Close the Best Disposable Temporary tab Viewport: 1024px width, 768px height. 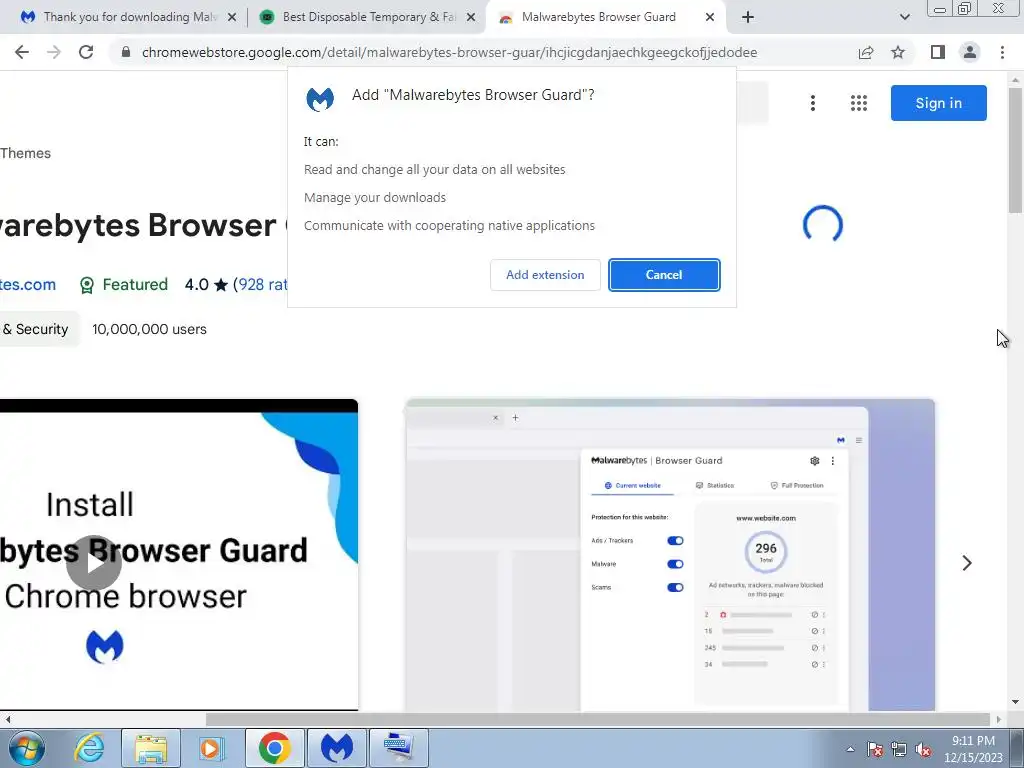(471, 18)
